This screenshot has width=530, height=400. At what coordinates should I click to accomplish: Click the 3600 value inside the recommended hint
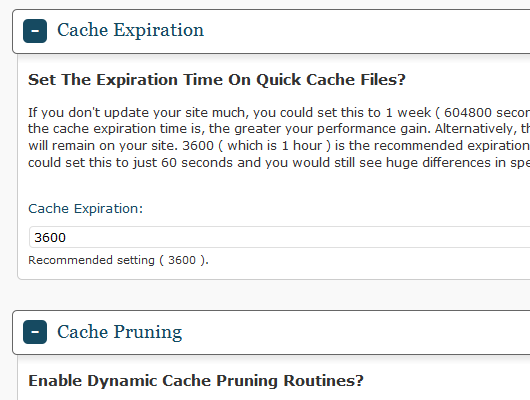182,260
